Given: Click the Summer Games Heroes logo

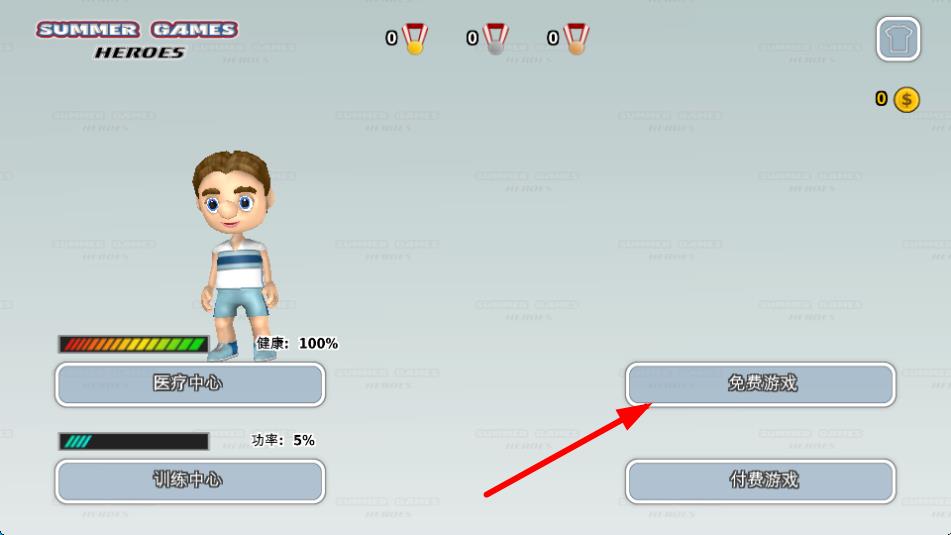Looking at the screenshot, I should [137, 40].
